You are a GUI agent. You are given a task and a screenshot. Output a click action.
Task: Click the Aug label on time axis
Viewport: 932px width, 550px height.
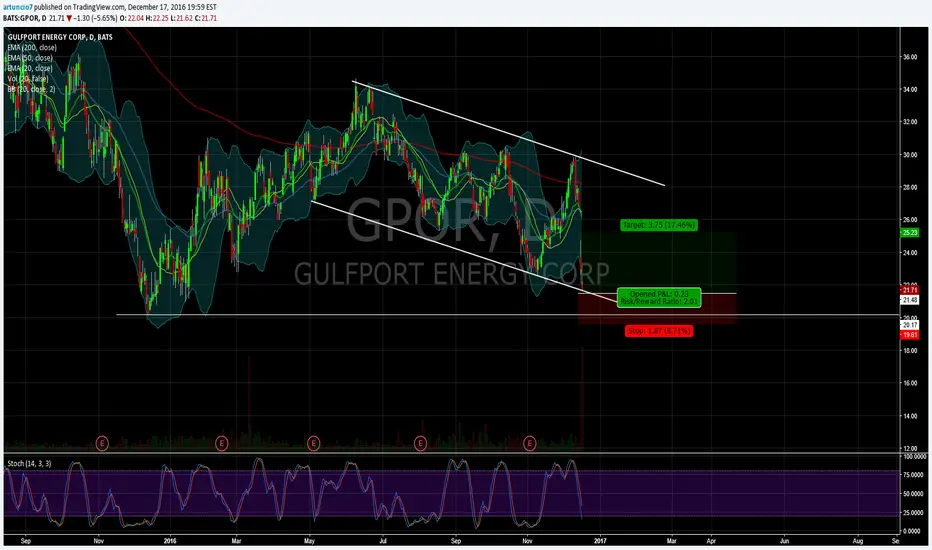pyautogui.click(x=858, y=541)
